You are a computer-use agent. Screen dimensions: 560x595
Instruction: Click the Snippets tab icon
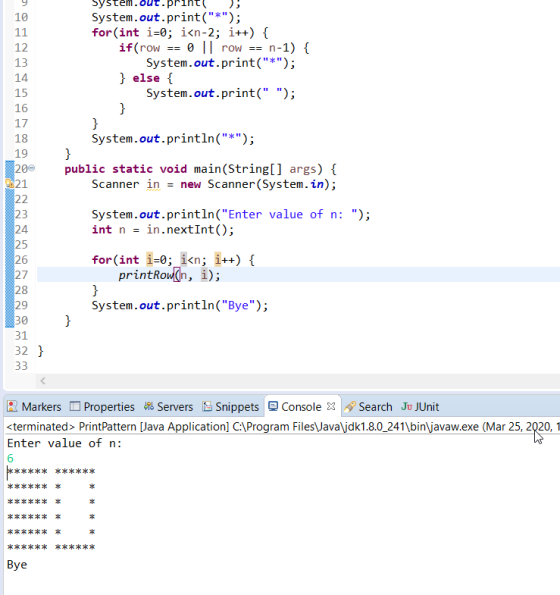pyautogui.click(x=207, y=406)
